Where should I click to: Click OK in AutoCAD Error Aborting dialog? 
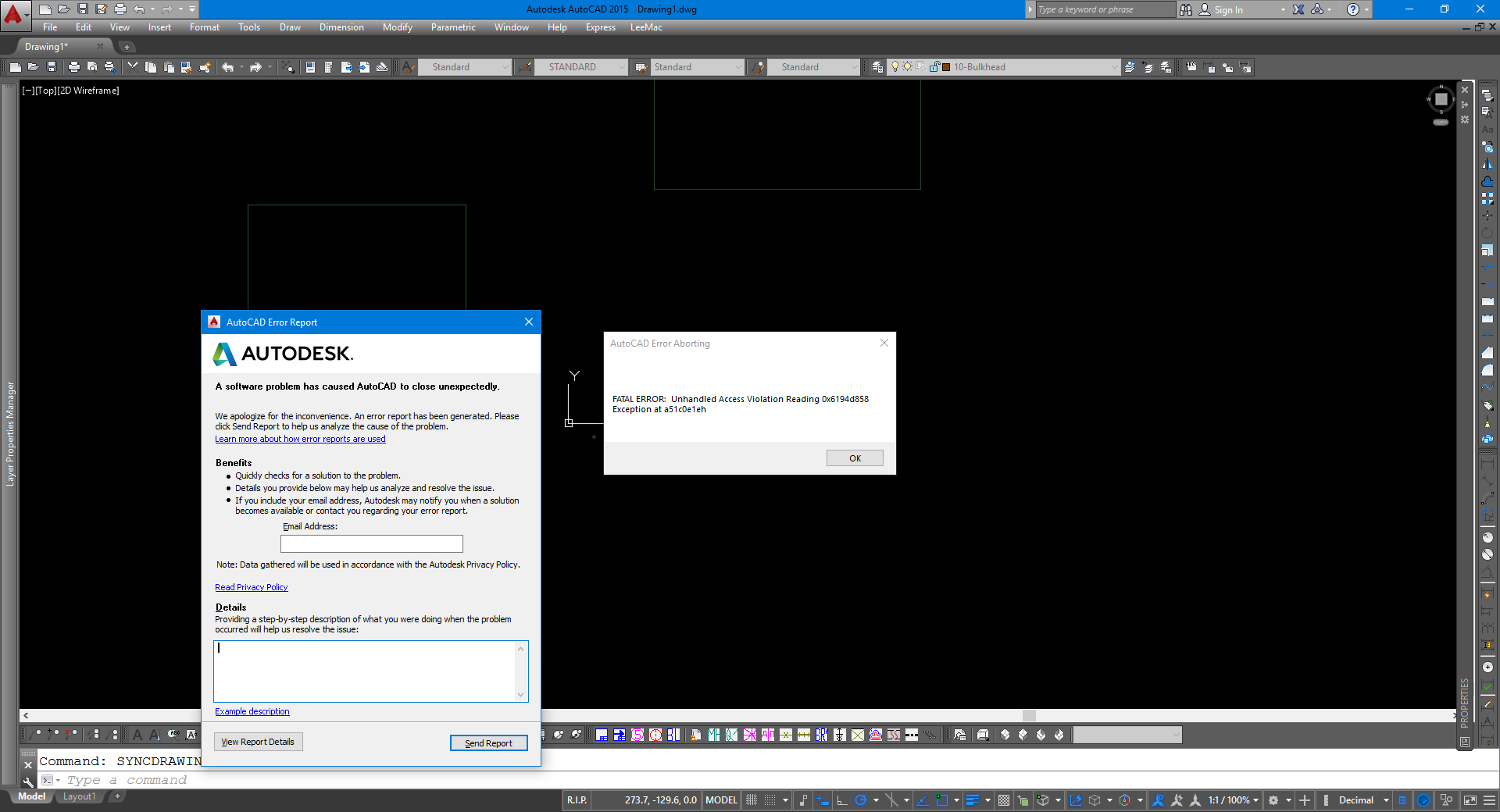click(x=855, y=458)
